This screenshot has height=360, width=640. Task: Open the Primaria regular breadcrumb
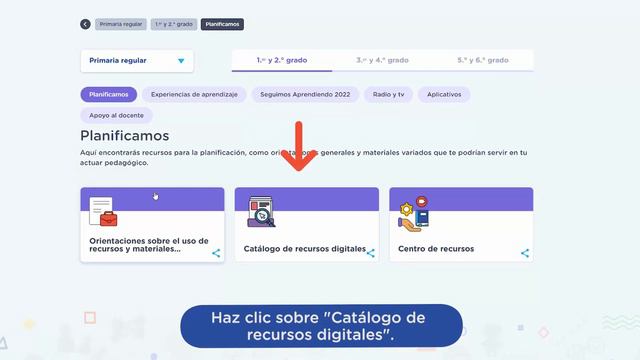click(121, 24)
